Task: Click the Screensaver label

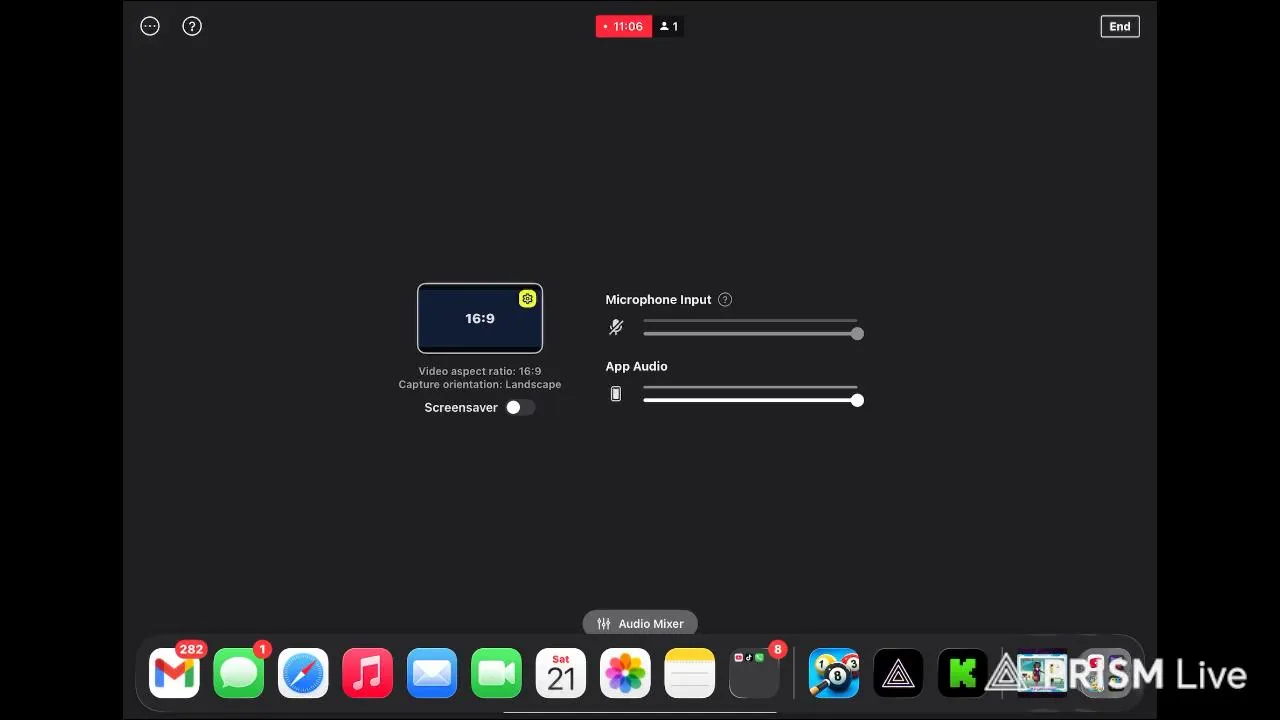Action: coord(461,408)
